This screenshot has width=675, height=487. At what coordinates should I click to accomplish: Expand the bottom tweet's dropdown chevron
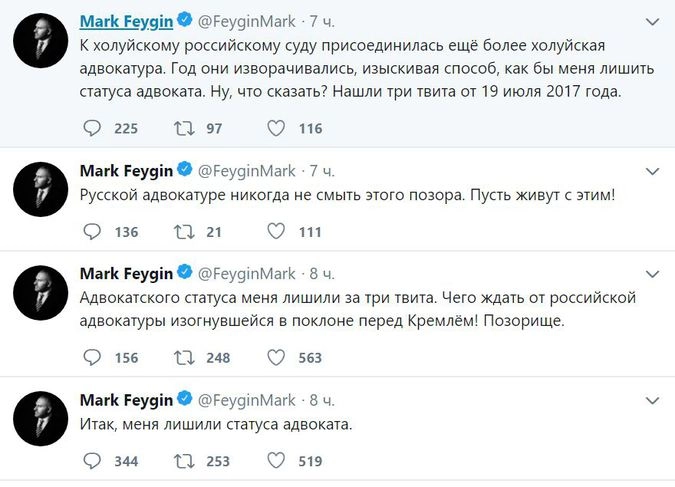(x=652, y=399)
